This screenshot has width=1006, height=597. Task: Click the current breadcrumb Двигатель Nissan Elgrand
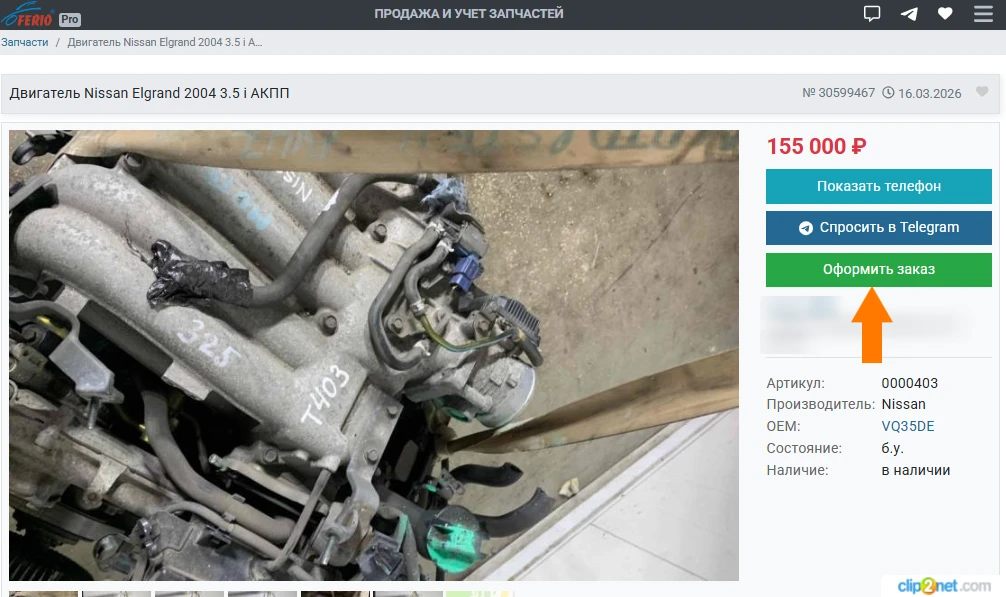[165, 42]
